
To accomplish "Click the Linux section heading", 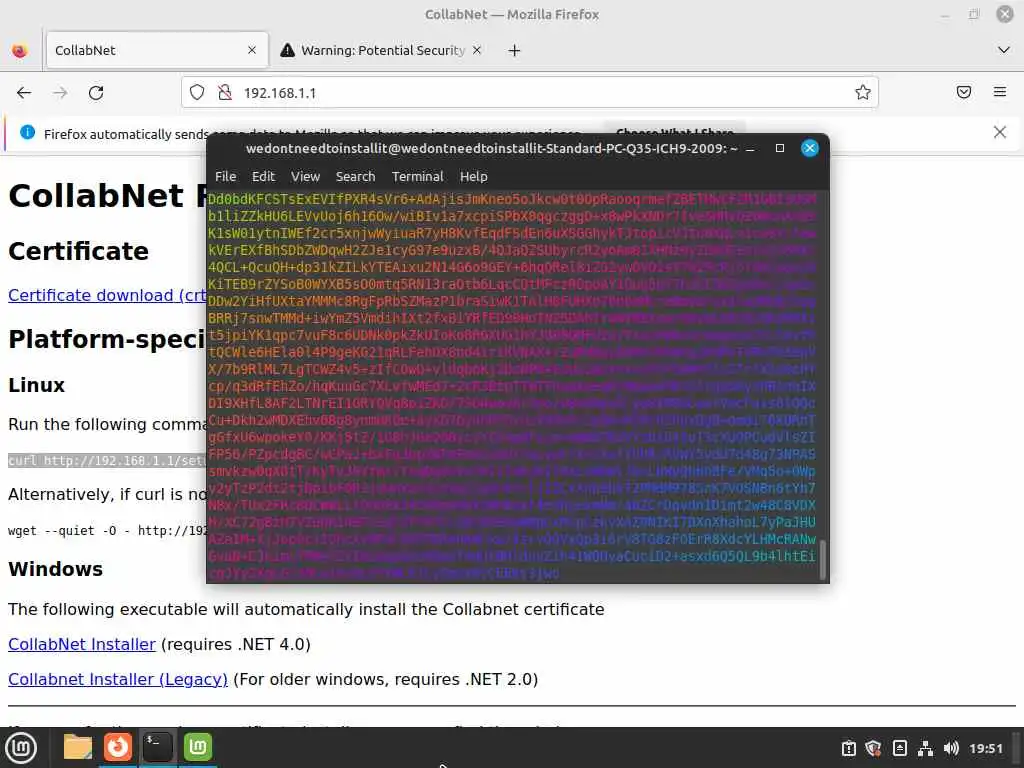I will (37, 385).
